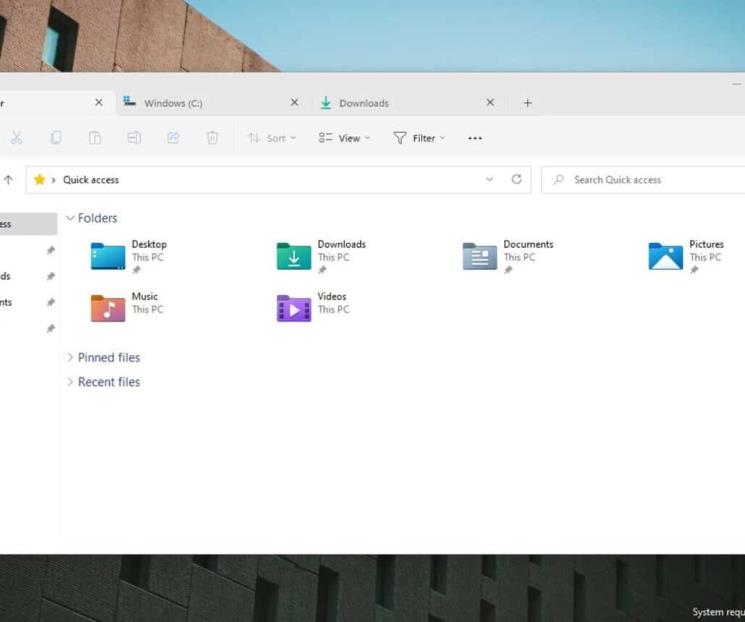Click the Windows (C:) tab drive icon
The width and height of the screenshot is (745, 622).
point(129,101)
